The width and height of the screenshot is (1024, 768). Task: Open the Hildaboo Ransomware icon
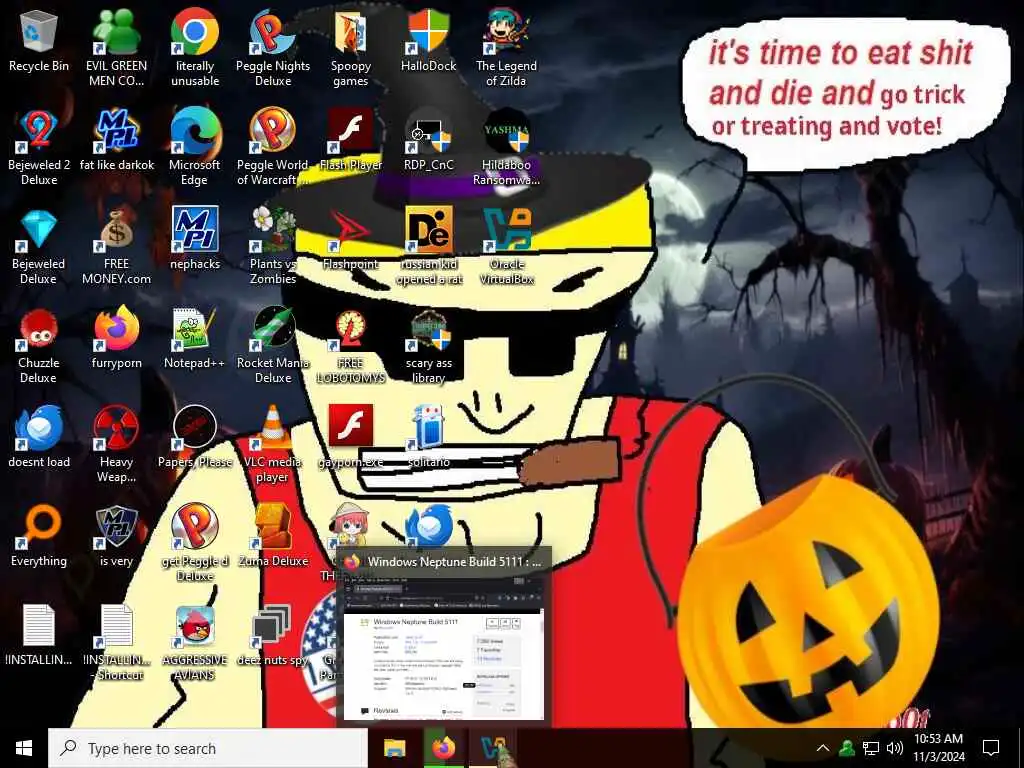tap(506, 131)
